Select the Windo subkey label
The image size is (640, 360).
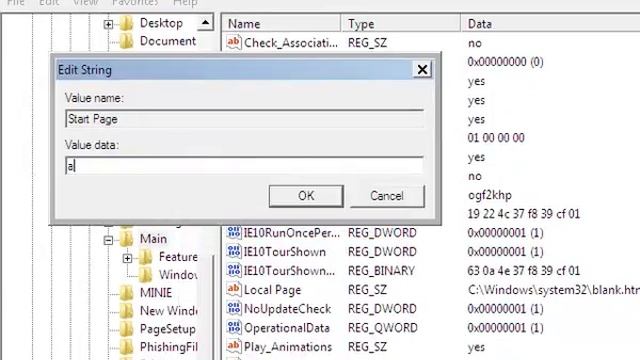pyautogui.click(x=178, y=275)
